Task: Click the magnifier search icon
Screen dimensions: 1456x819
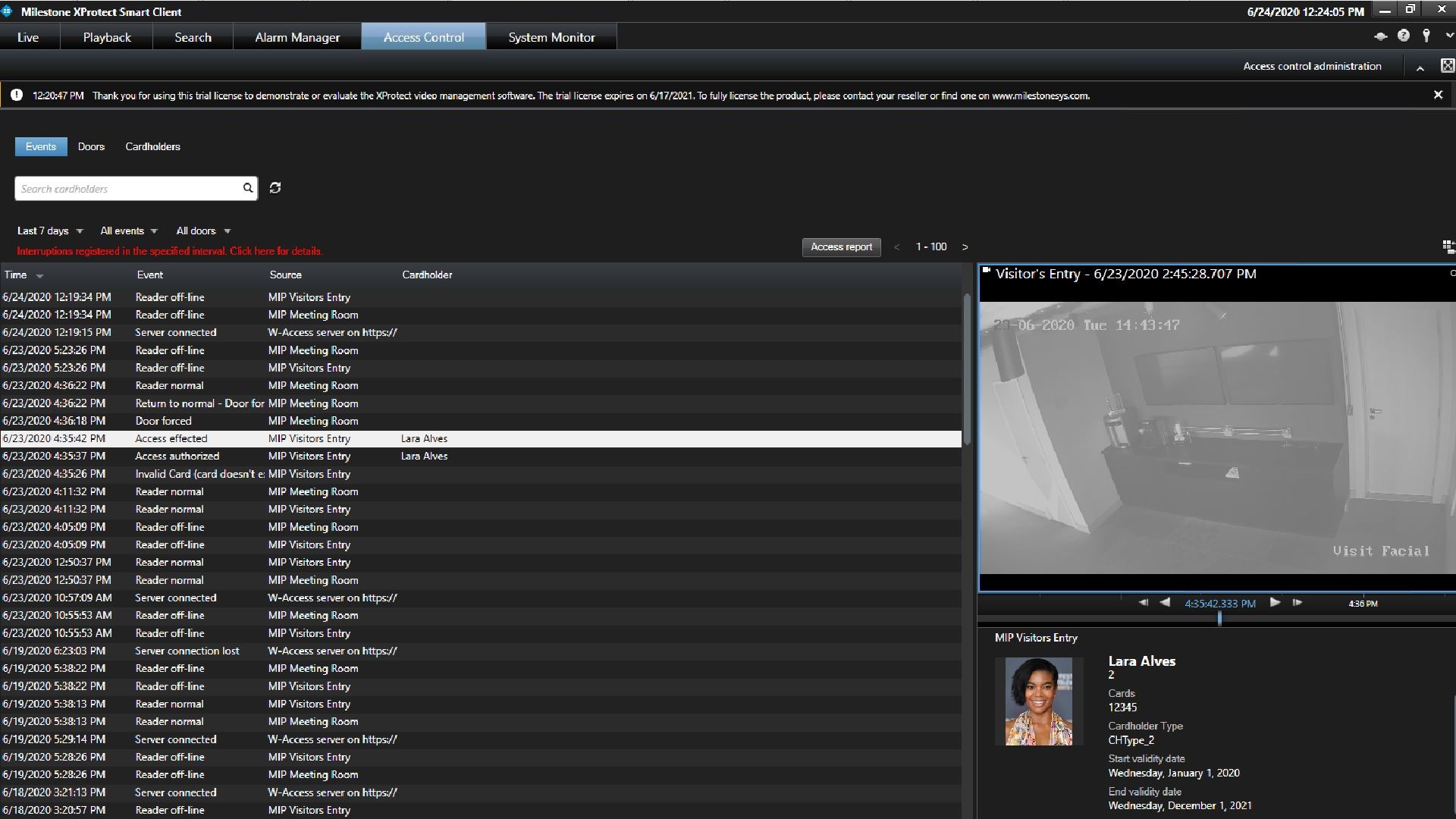Action: [248, 188]
